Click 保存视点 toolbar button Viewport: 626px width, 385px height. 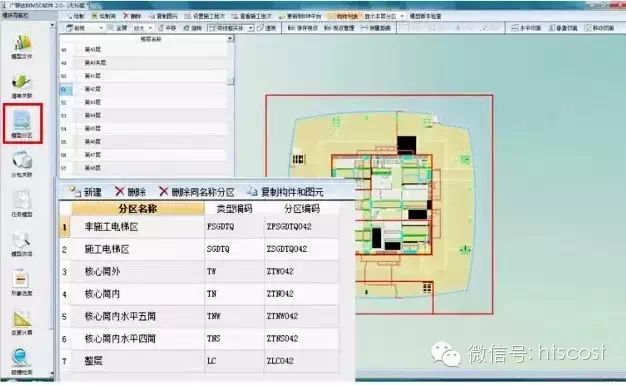tap(303, 28)
